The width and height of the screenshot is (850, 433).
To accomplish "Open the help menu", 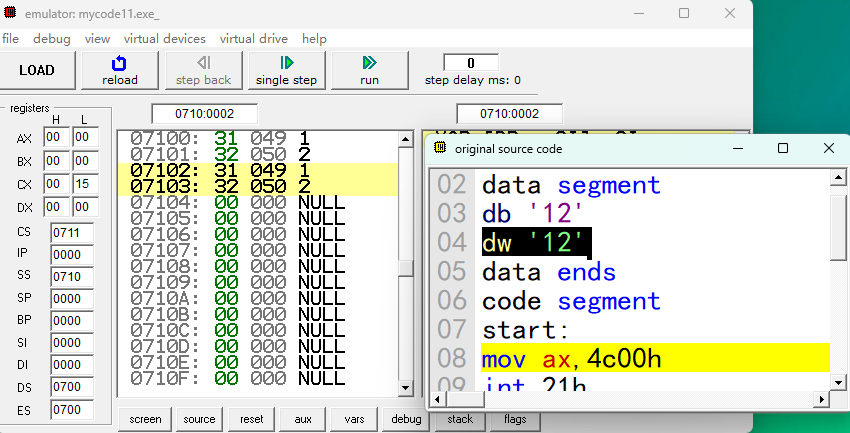I will click(x=314, y=39).
